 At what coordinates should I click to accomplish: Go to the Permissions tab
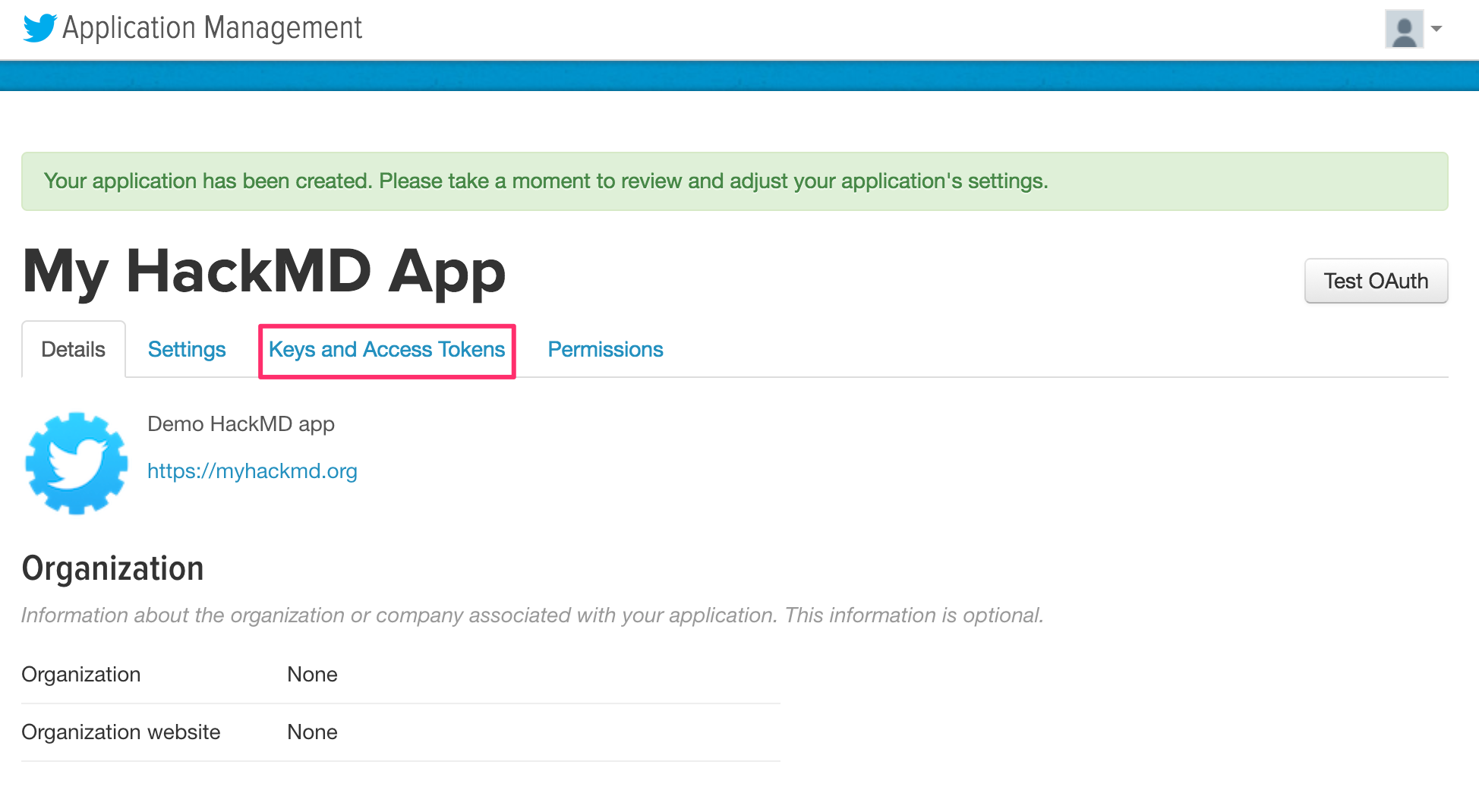tap(605, 349)
